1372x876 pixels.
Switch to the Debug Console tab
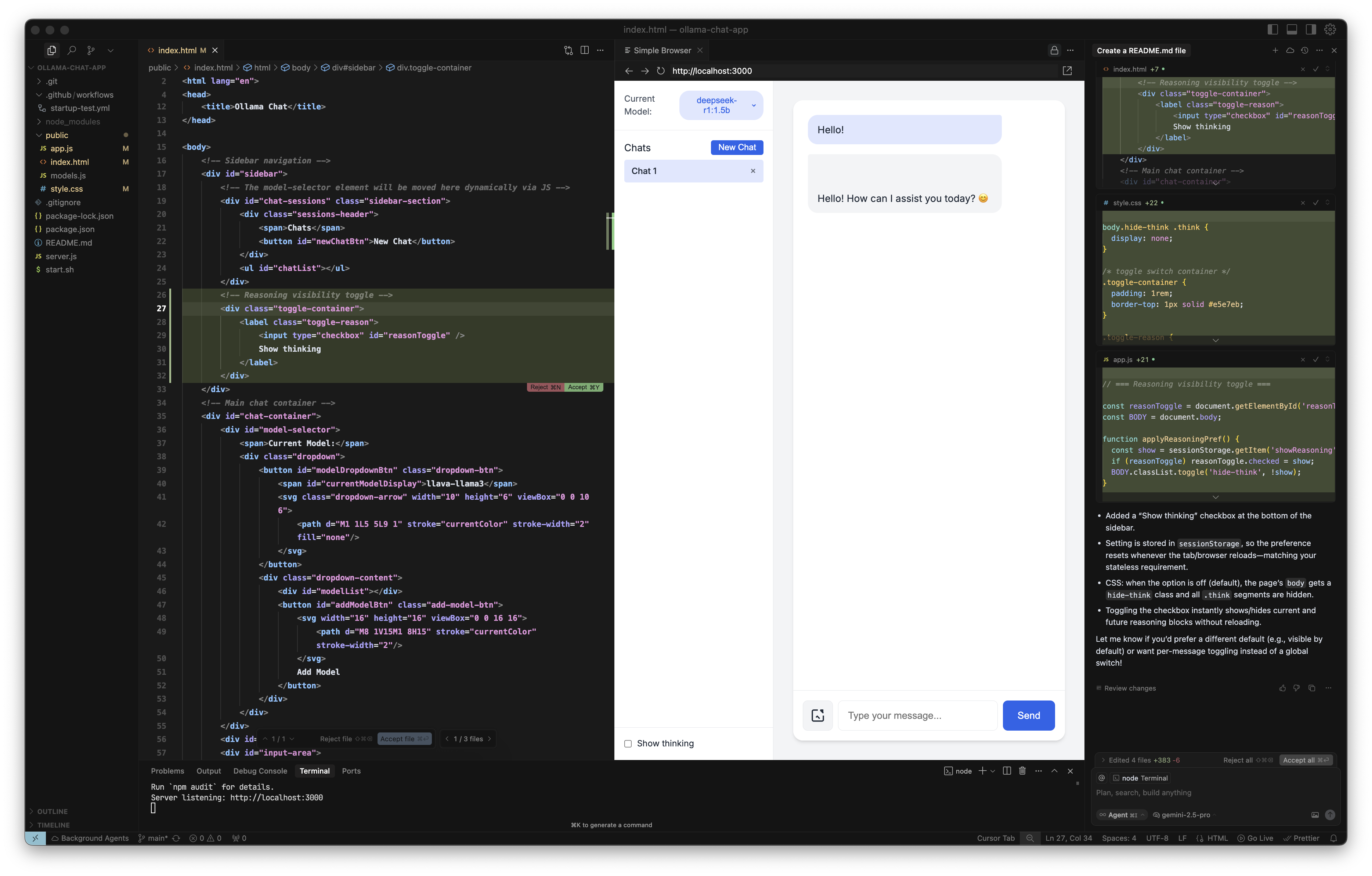point(260,771)
